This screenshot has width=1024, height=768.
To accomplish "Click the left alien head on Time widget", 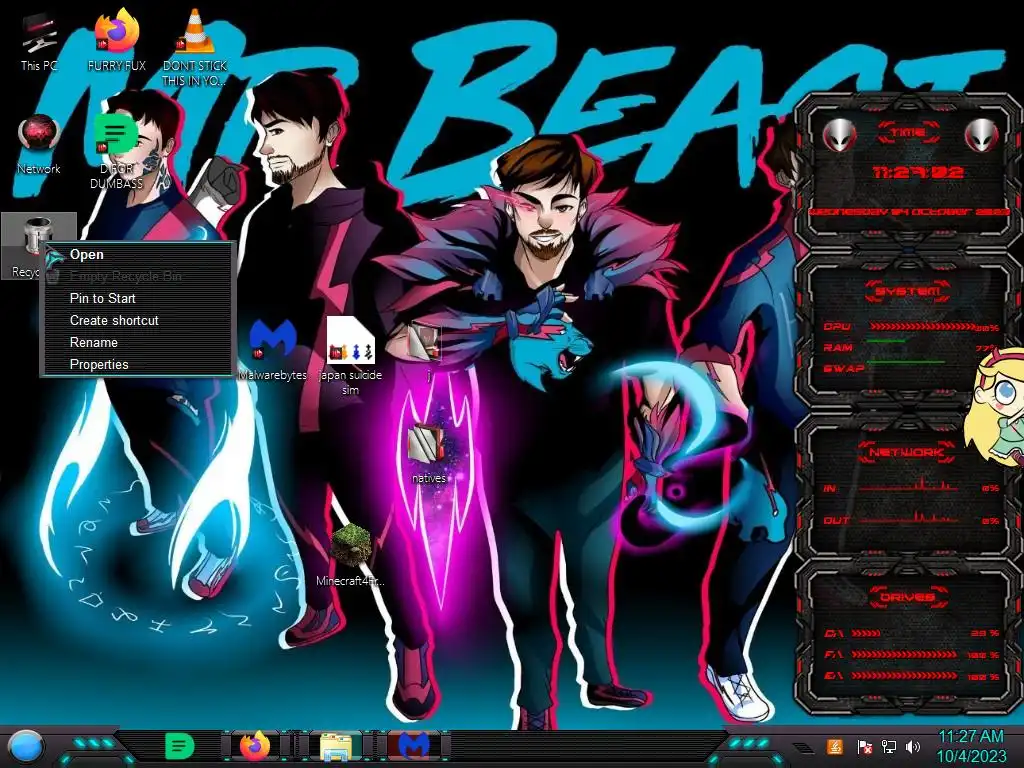I will coord(839,135).
